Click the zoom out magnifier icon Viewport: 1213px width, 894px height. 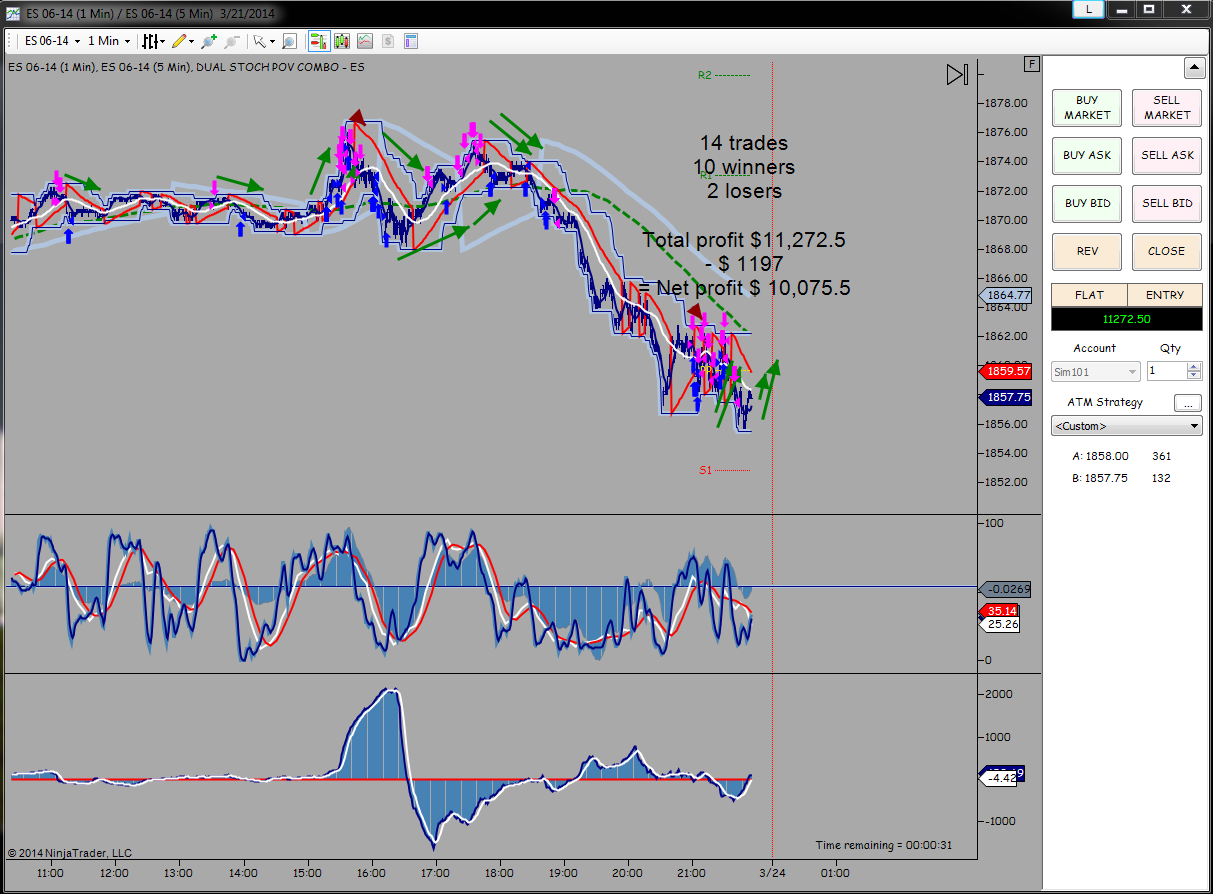click(x=232, y=41)
